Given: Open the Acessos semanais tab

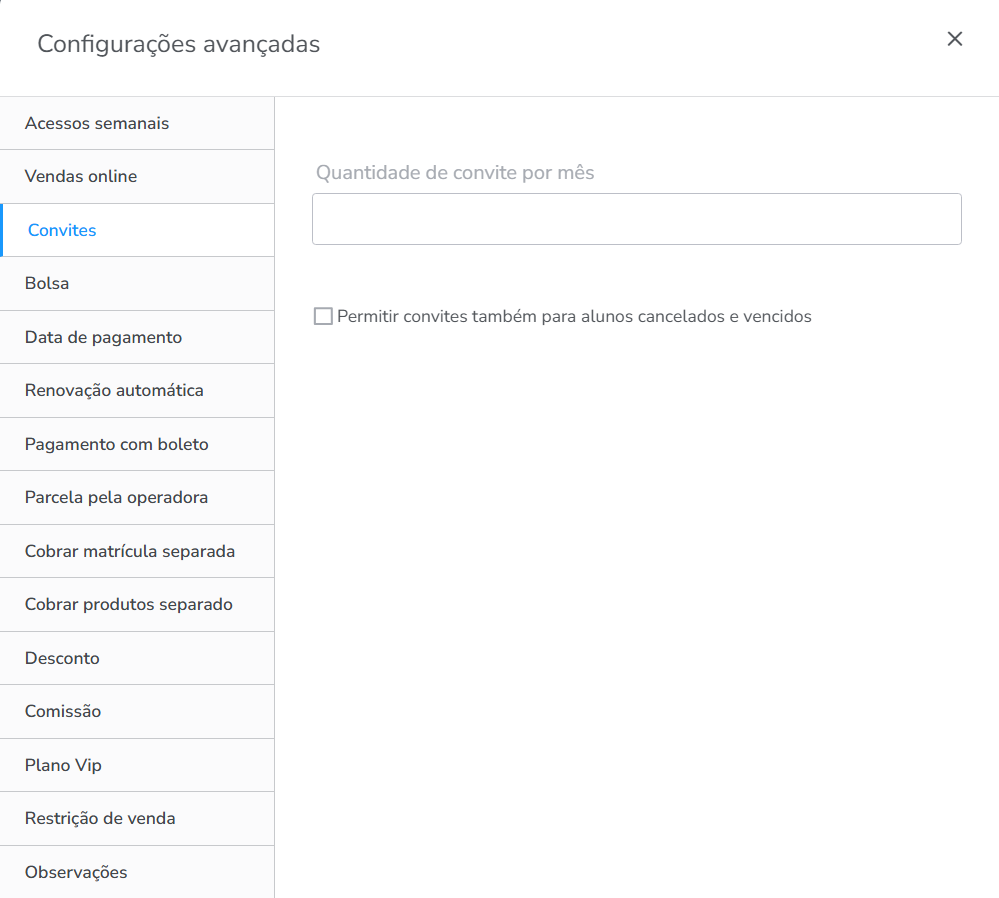Looking at the screenshot, I should point(97,123).
